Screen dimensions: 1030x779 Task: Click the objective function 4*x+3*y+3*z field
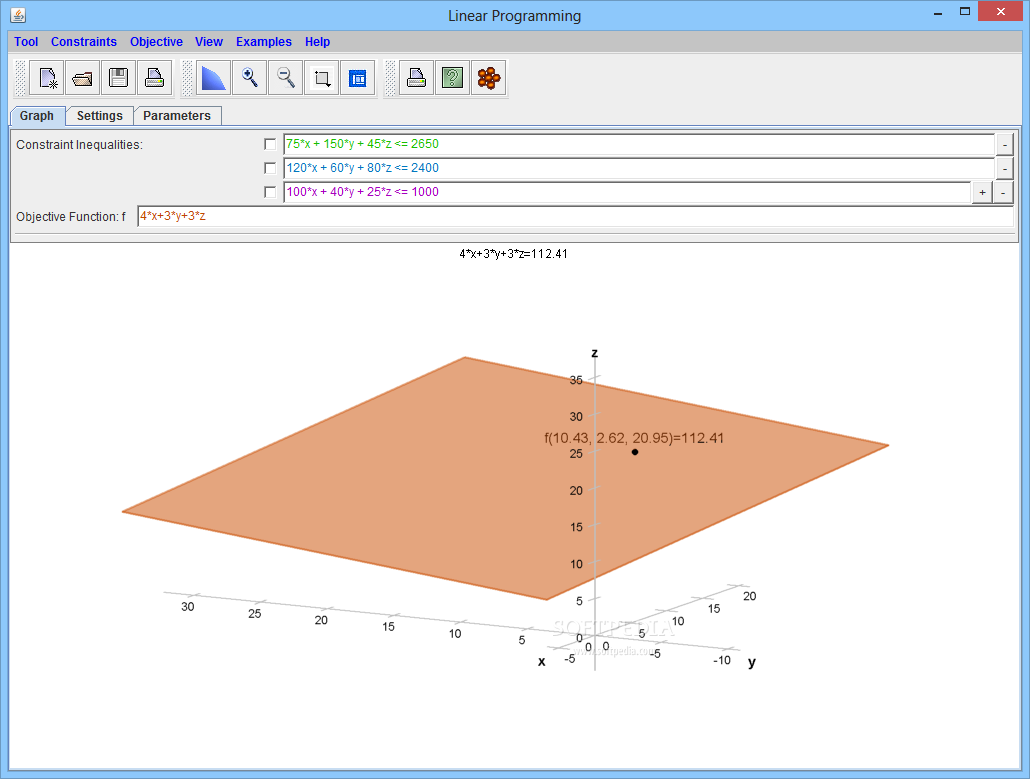coord(575,216)
